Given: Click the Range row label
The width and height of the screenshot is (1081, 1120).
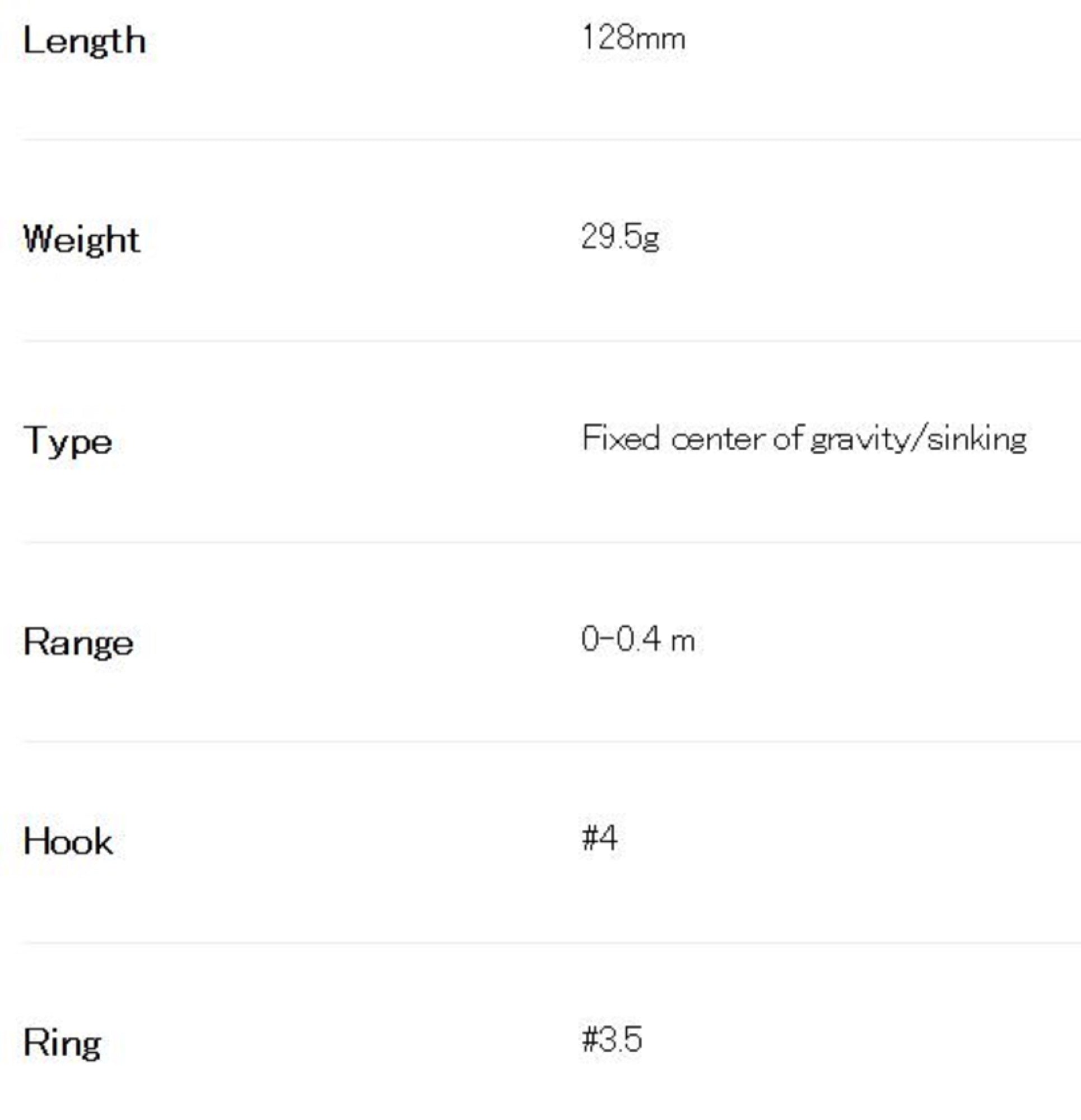Looking at the screenshot, I should point(78,642).
